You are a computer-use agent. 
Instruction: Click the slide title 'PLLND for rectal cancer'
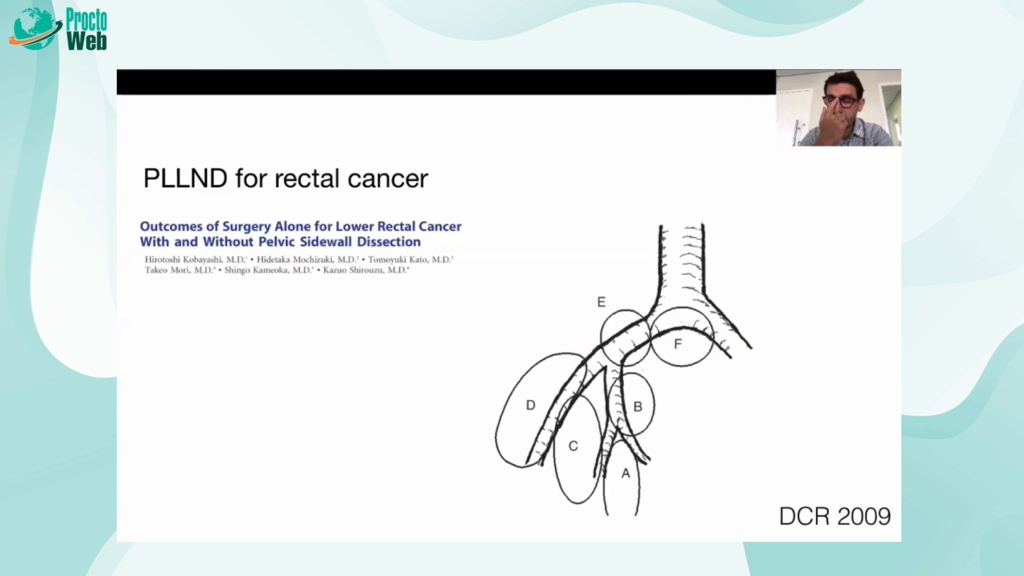(285, 179)
